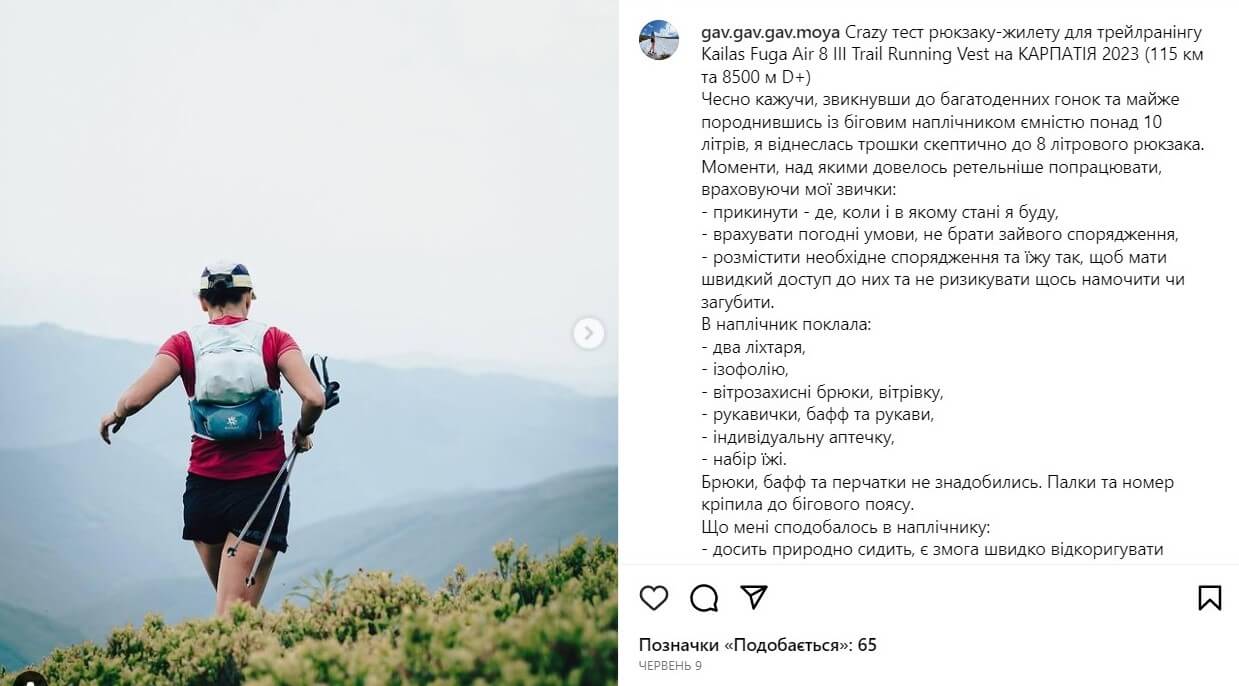Share the post via paper plane icon

pyautogui.click(x=754, y=597)
